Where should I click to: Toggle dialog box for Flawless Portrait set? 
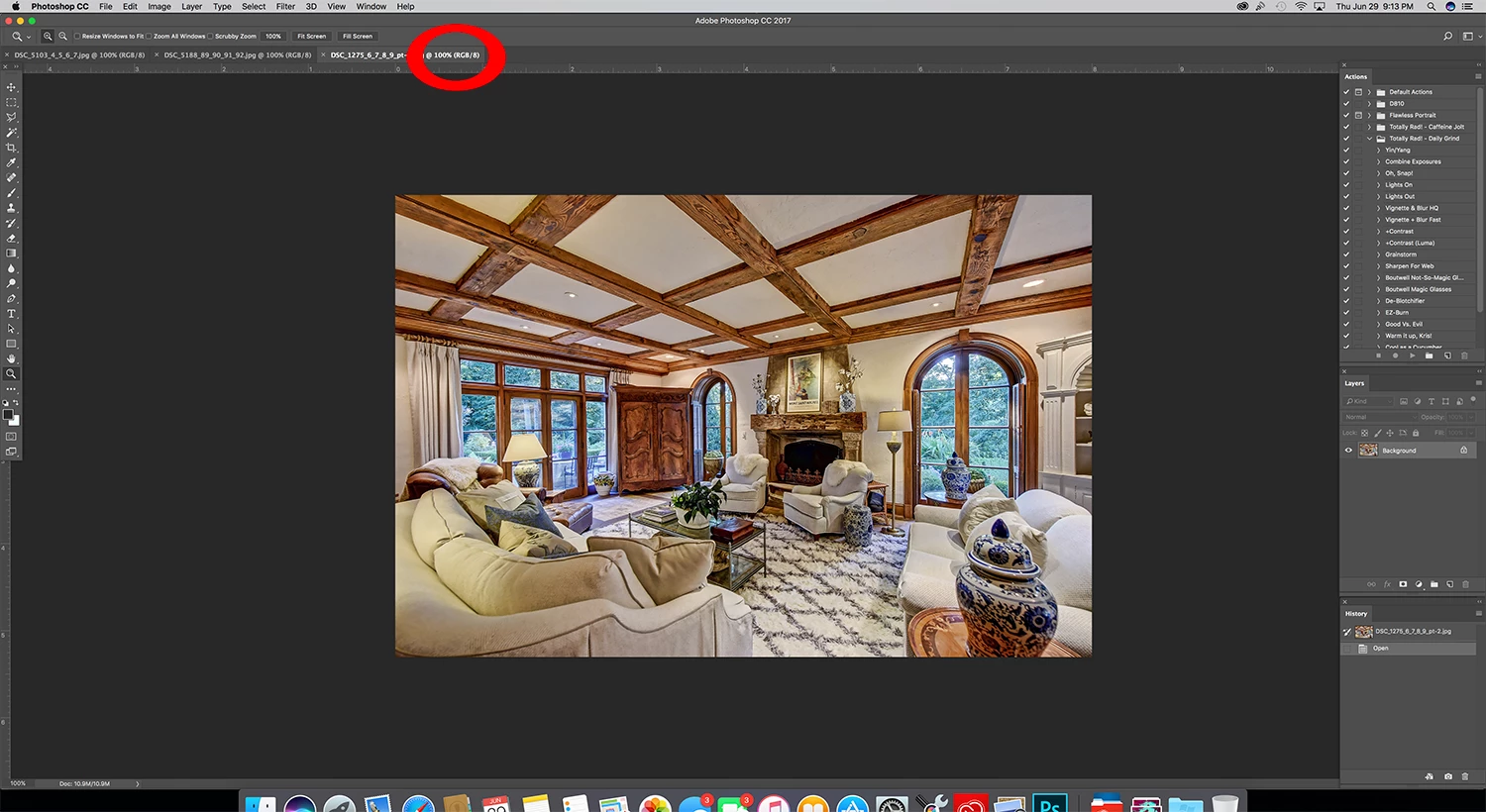(x=1358, y=115)
